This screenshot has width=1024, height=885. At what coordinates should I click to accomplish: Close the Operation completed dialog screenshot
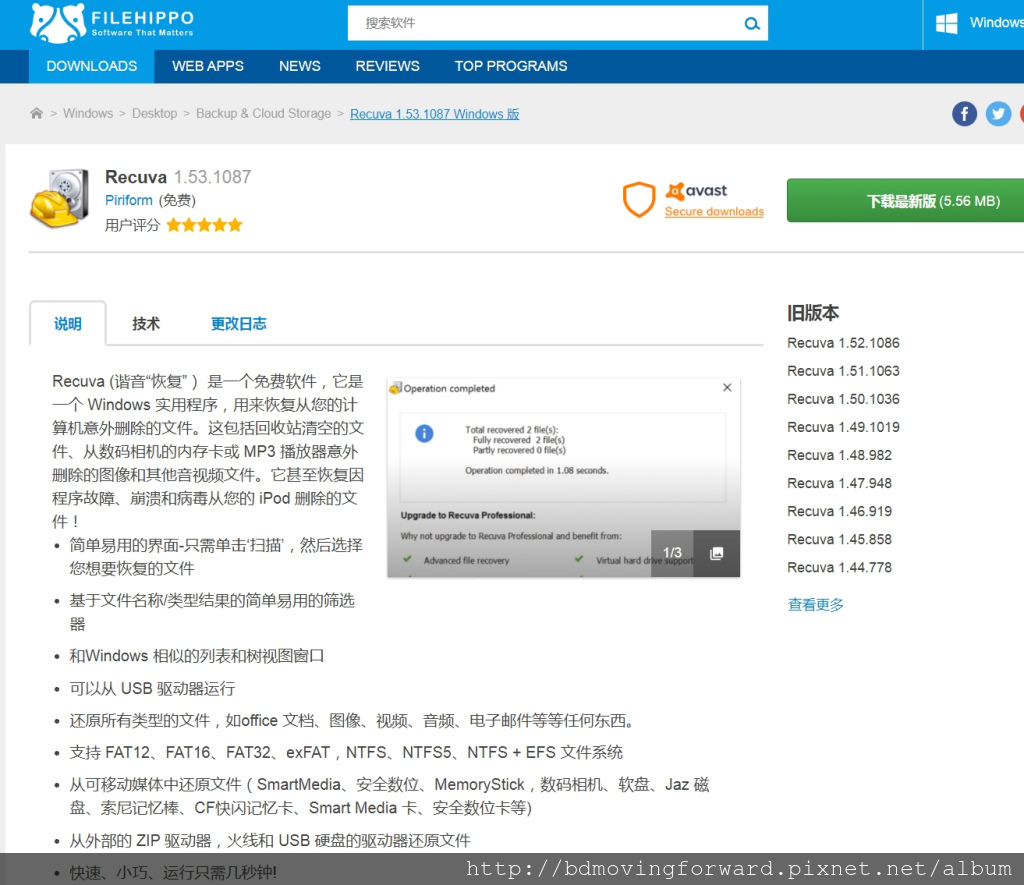pos(727,387)
